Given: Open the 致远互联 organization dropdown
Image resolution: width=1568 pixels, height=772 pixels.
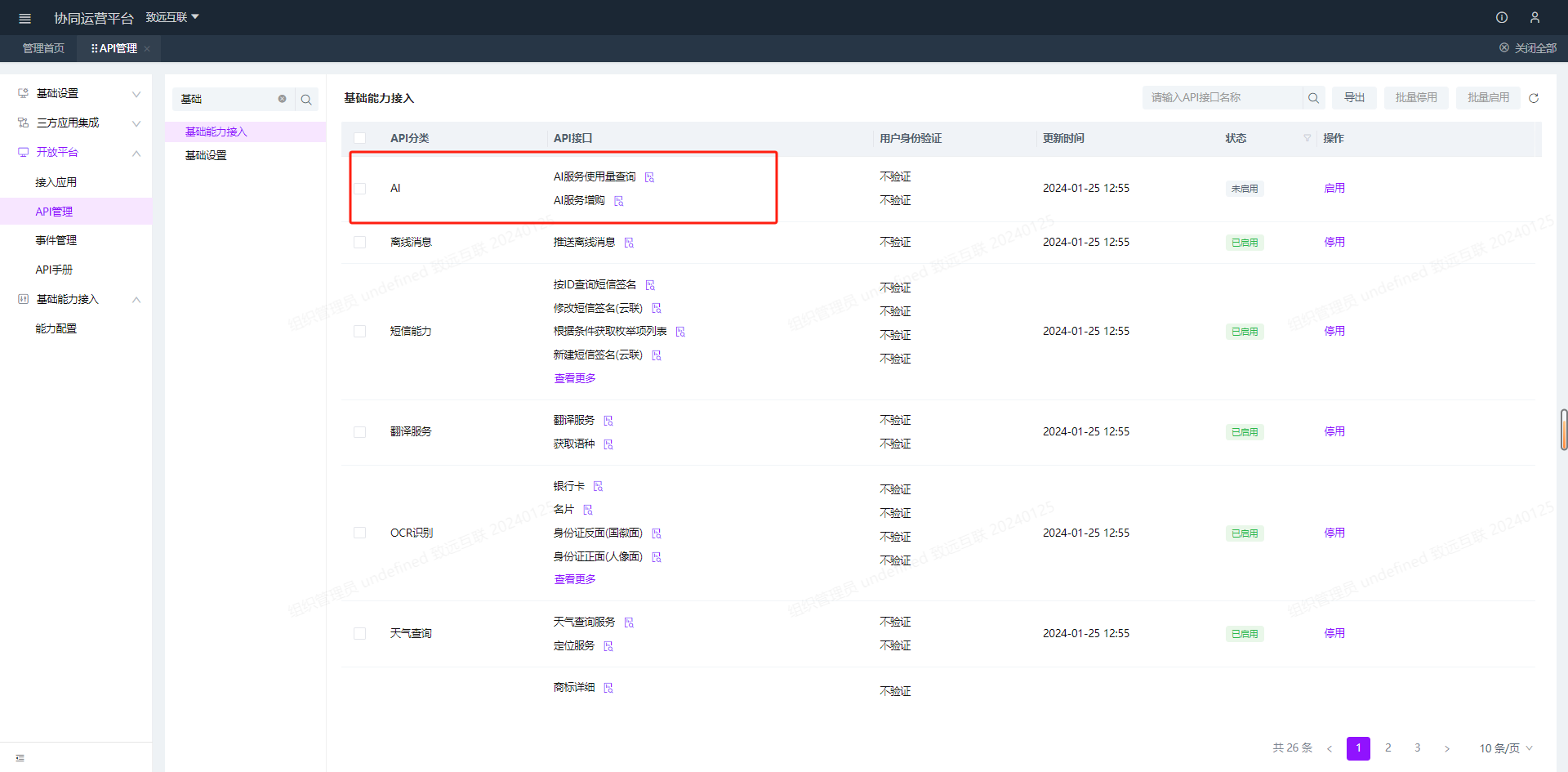Looking at the screenshot, I should [172, 17].
